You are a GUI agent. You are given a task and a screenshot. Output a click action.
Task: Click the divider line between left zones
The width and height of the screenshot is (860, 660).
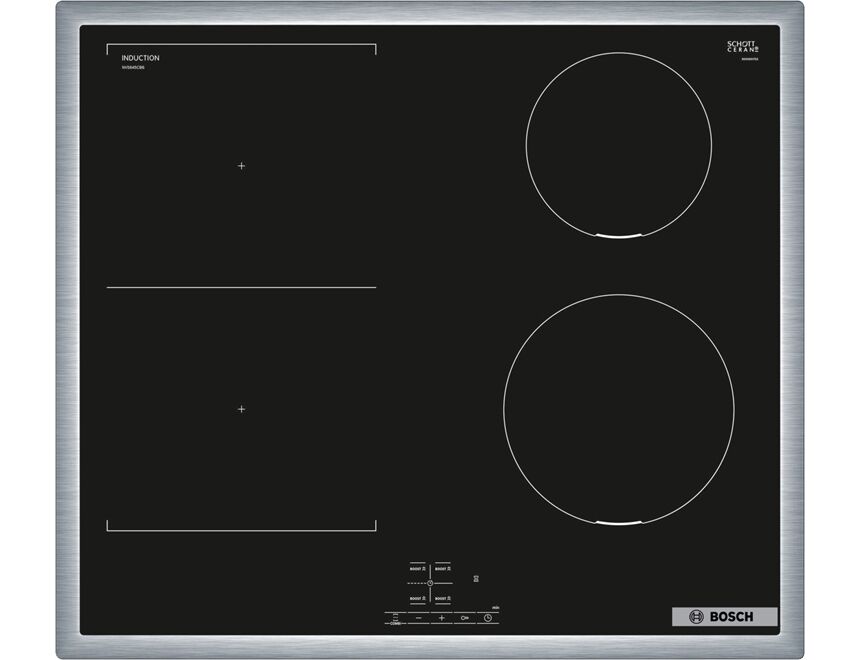(241, 287)
